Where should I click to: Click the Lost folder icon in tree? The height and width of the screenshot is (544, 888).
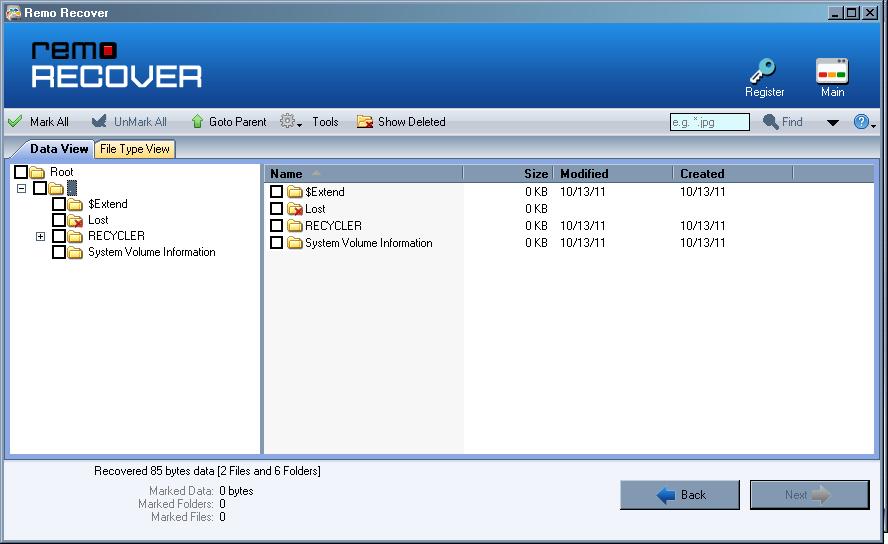pos(75,220)
